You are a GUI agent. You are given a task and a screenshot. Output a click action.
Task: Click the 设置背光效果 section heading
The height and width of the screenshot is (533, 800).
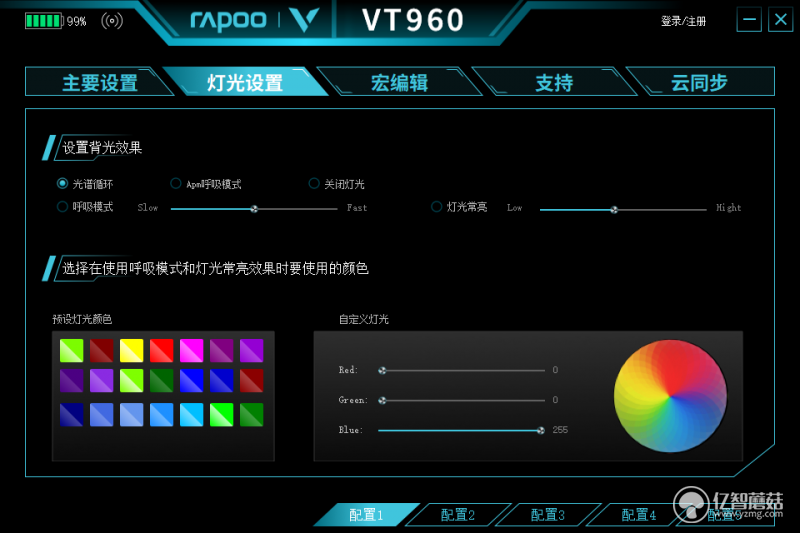pyautogui.click(x=102, y=148)
